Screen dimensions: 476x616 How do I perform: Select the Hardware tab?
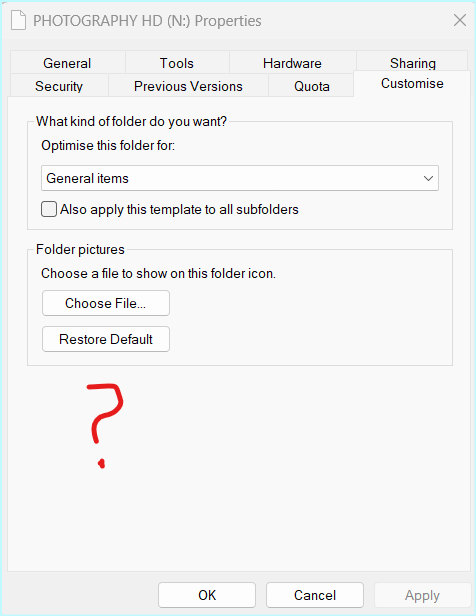coord(292,63)
